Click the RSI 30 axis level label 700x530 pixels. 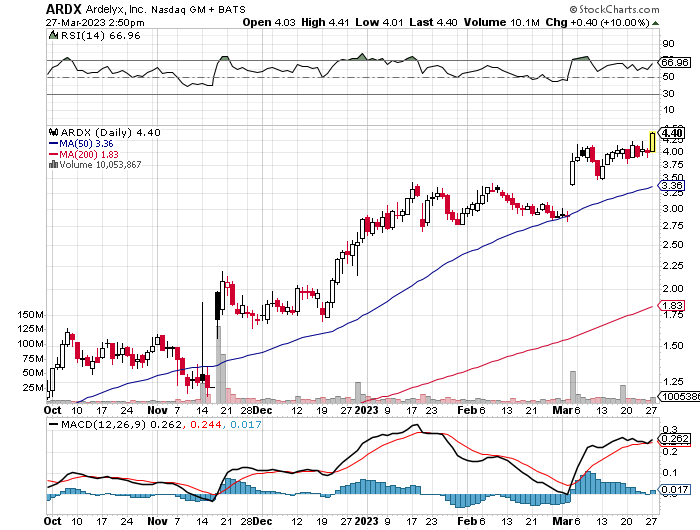pyautogui.click(x=668, y=94)
